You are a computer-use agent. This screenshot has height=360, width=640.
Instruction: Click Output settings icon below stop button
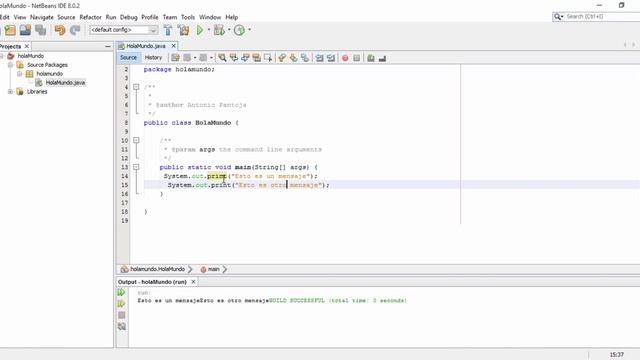[x=122, y=327]
